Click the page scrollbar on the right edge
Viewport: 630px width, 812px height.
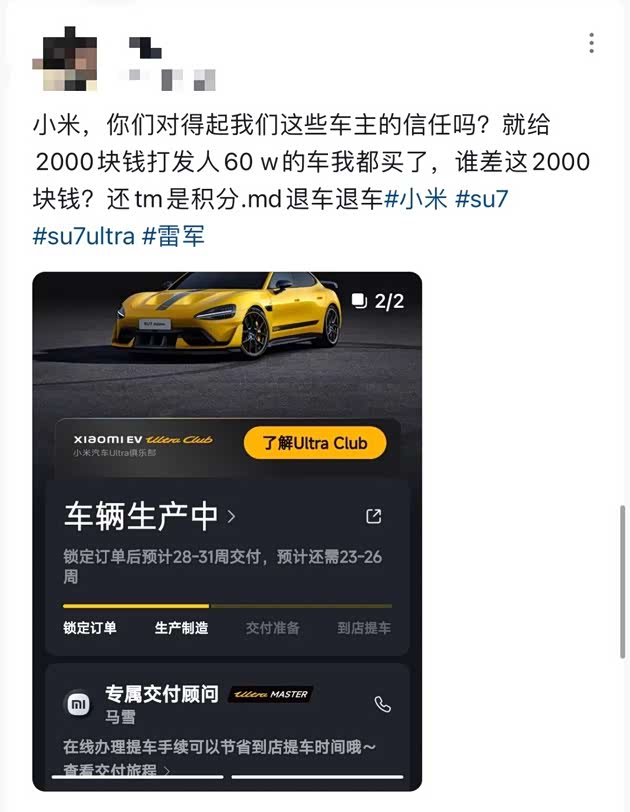click(x=623, y=582)
